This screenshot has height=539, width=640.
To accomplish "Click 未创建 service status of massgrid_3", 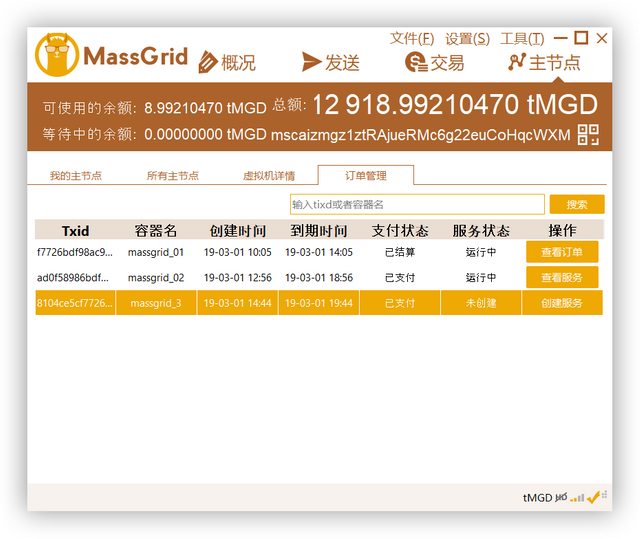I will [x=481, y=303].
